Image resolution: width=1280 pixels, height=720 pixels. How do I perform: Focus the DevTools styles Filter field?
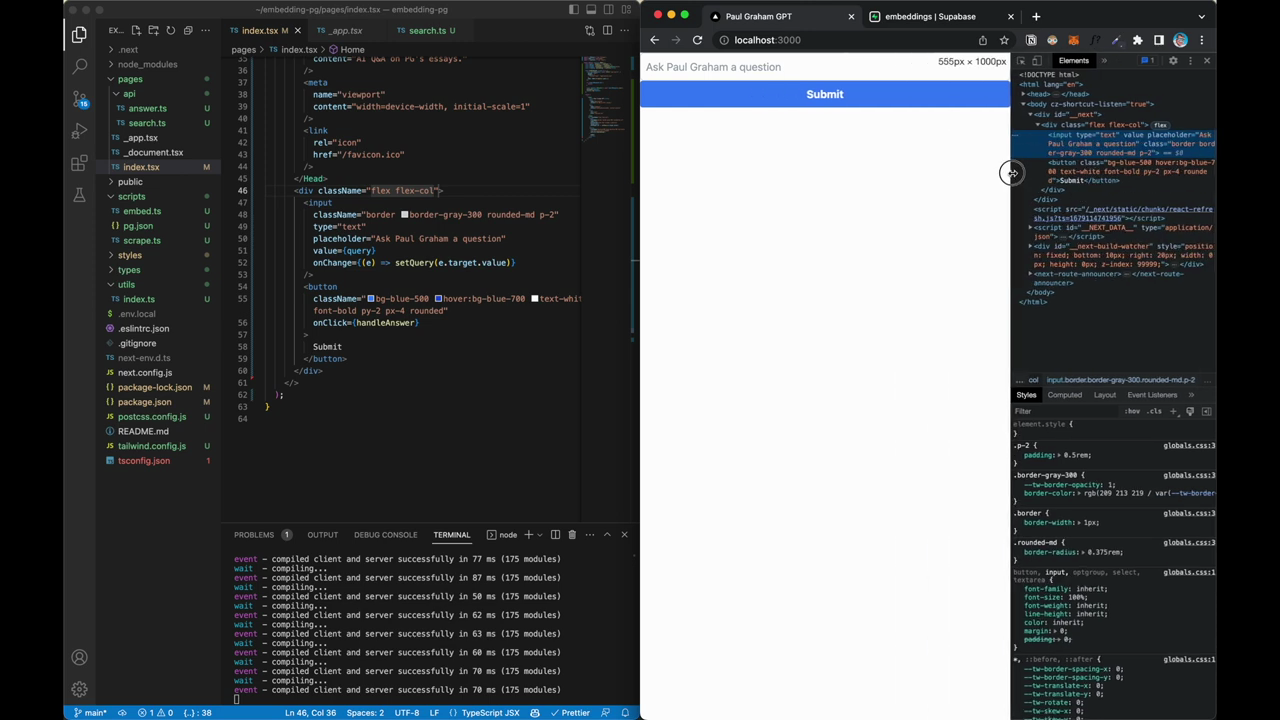pos(1065,411)
